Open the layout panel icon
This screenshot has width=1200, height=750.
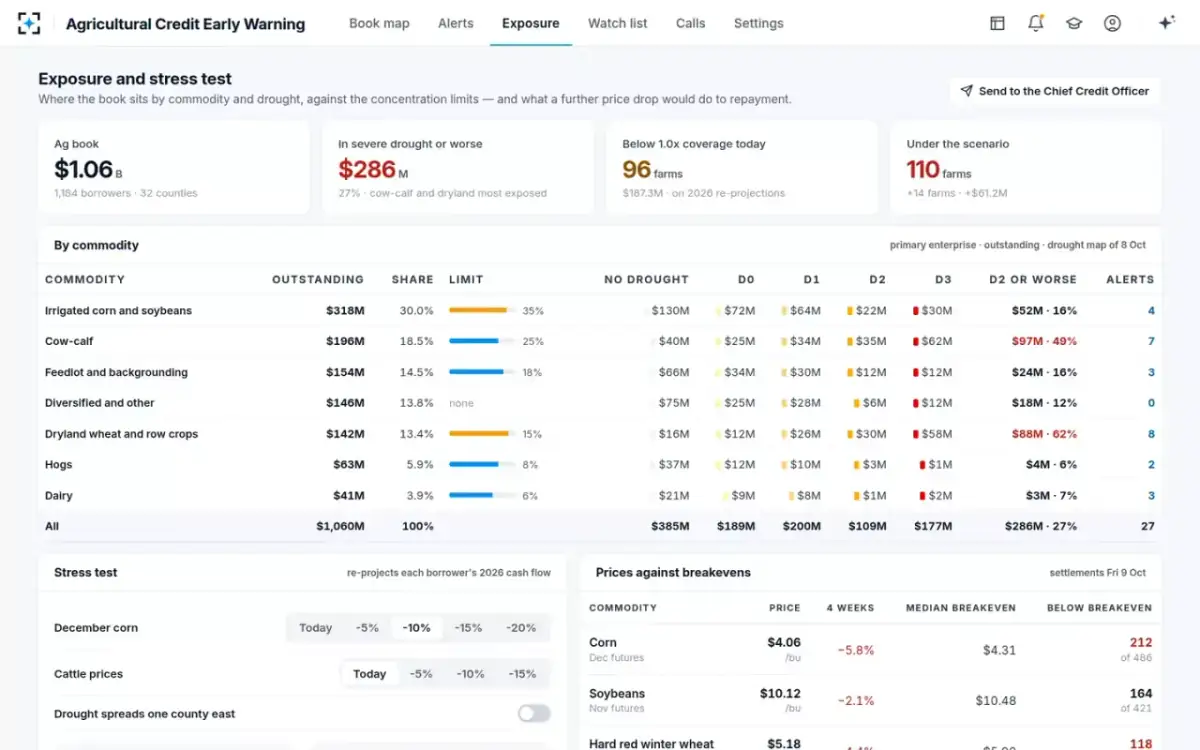[x=997, y=23]
